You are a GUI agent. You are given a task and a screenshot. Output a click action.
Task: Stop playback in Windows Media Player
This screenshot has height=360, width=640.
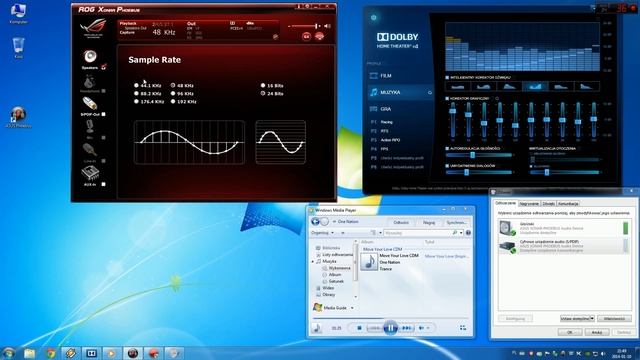click(359, 328)
